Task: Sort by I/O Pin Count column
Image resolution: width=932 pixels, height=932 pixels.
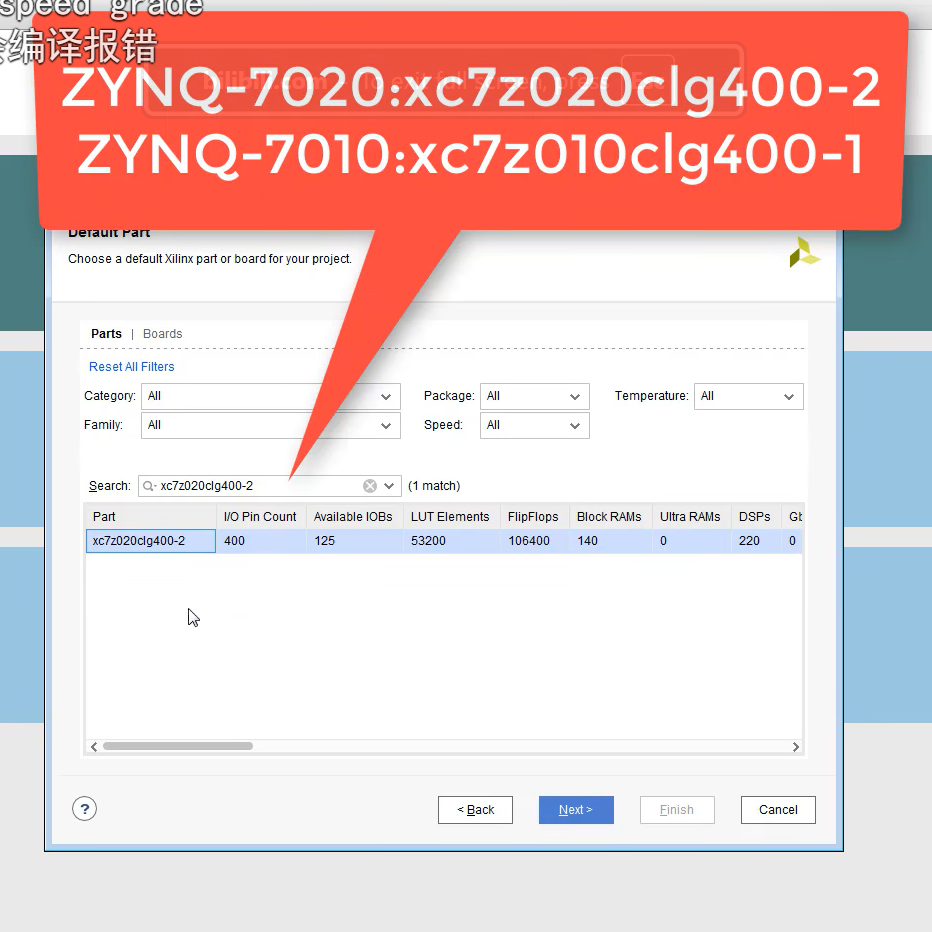Action: tap(261, 517)
